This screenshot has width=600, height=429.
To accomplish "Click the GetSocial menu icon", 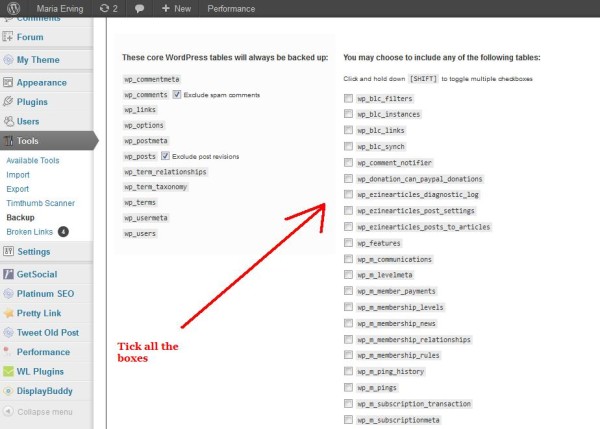I will pyautogui.click(x=8, y=274).
